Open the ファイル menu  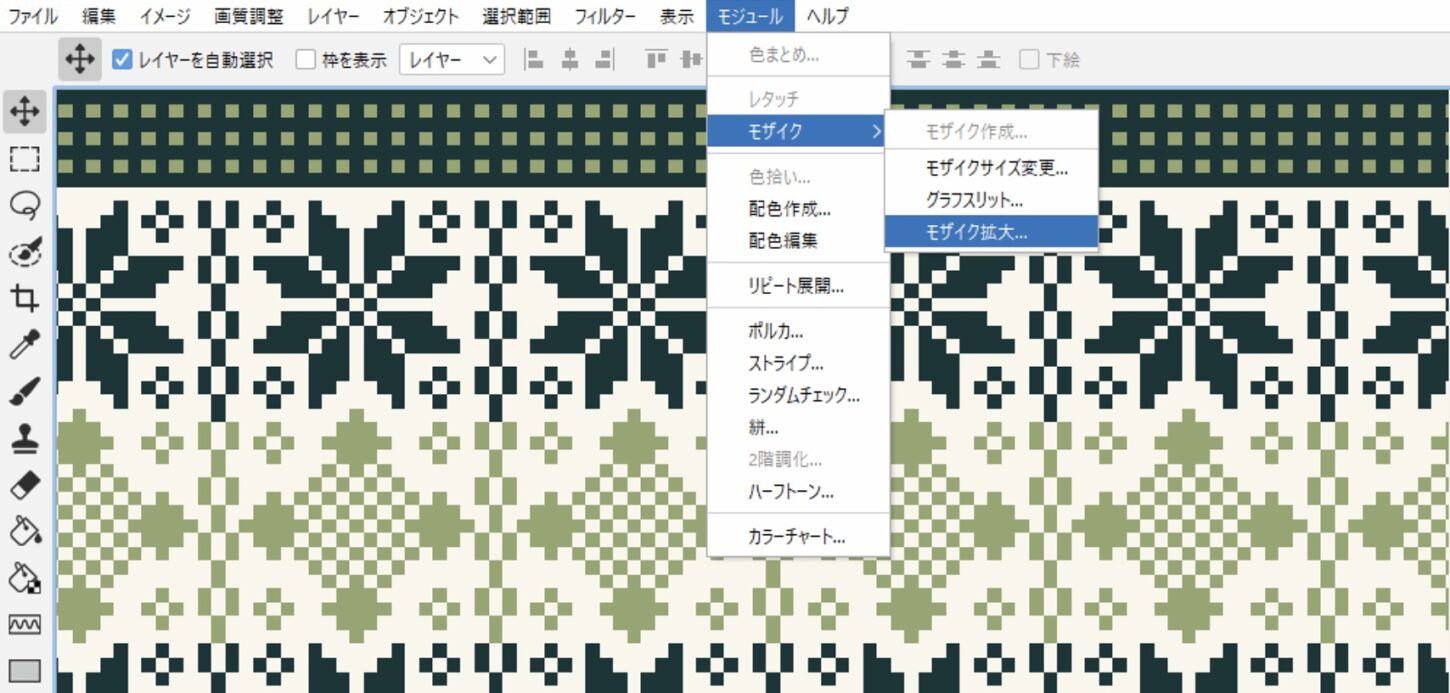click(33, 16)
